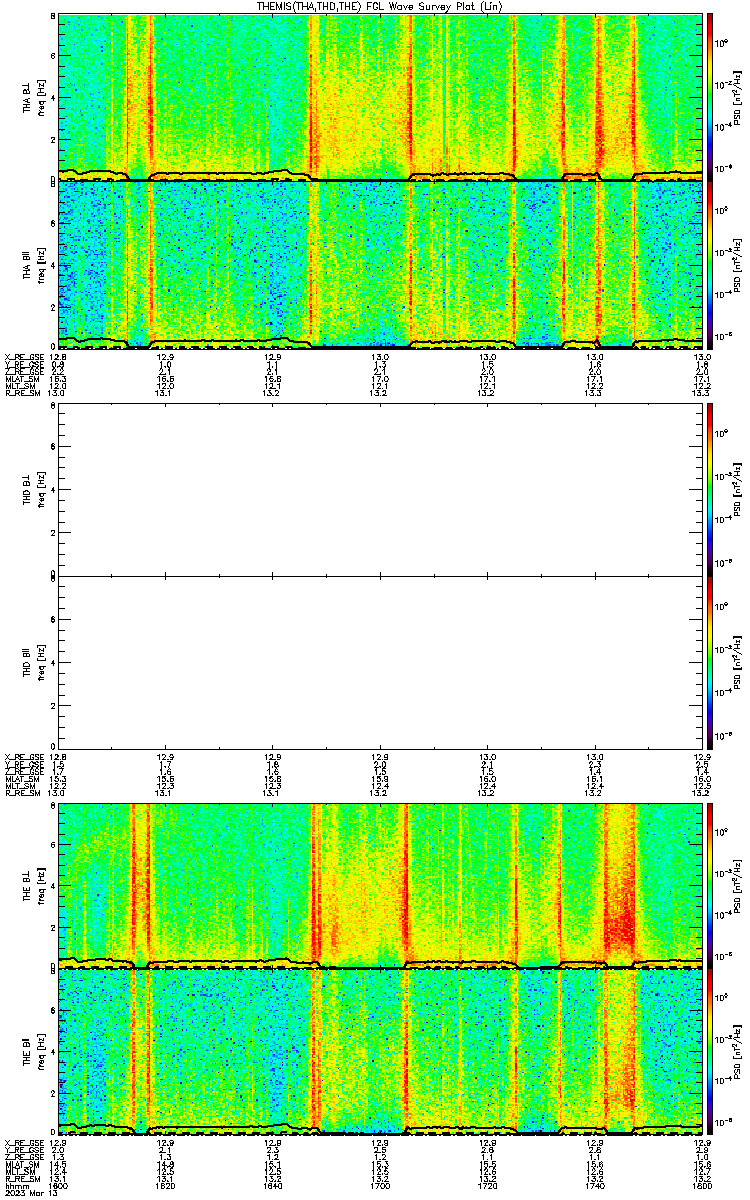Screen dimensions: 750x1200
Task: Select the THE B-parallel spectrogram panel
Action: (380, 1052)
